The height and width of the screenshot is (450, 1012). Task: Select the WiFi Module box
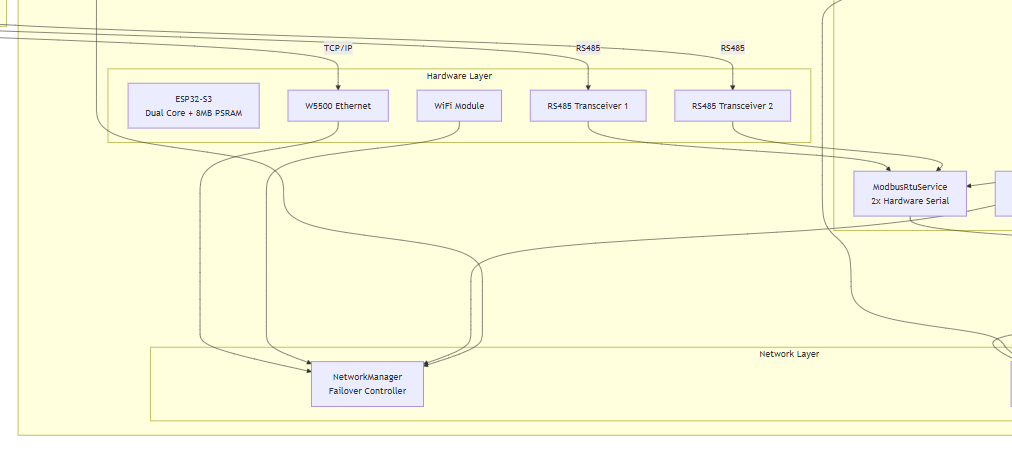459,106
